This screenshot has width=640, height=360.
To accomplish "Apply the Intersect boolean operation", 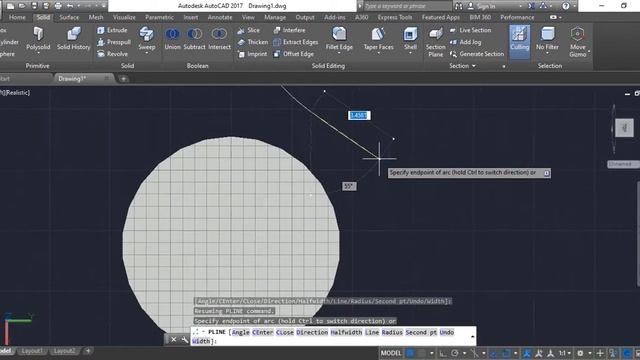I will pos(219,39).
